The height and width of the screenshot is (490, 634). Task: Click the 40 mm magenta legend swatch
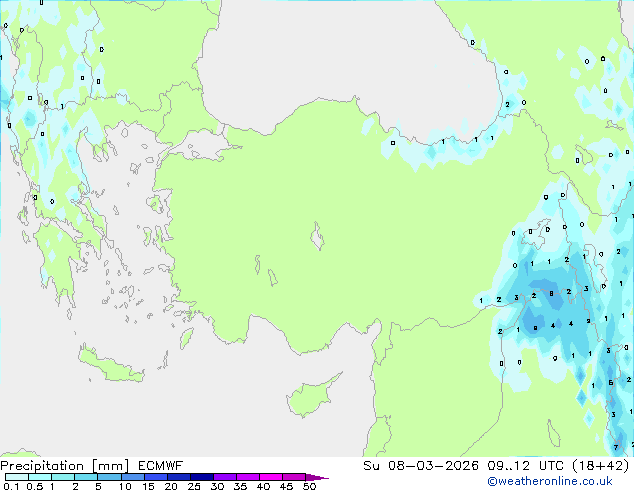(271, 477)
